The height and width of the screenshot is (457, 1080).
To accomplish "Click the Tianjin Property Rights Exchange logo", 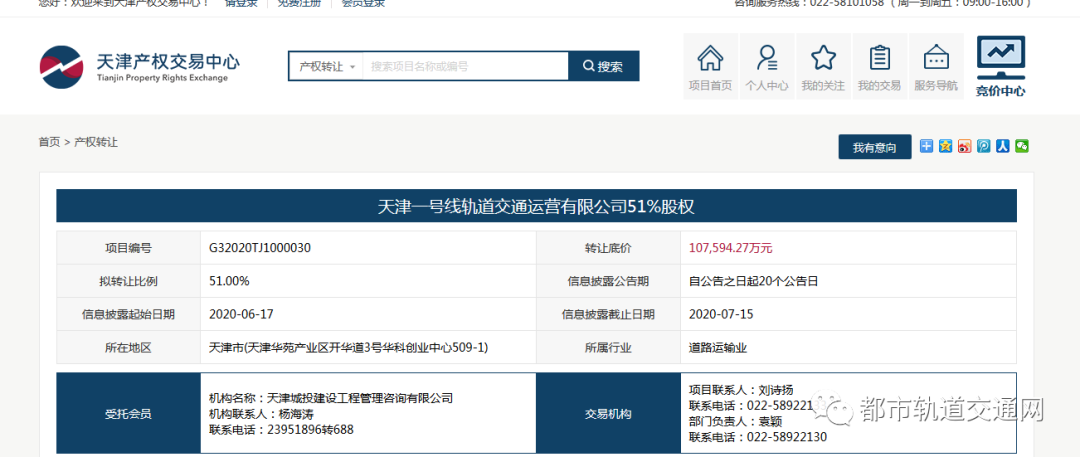I will pos(139,66).
